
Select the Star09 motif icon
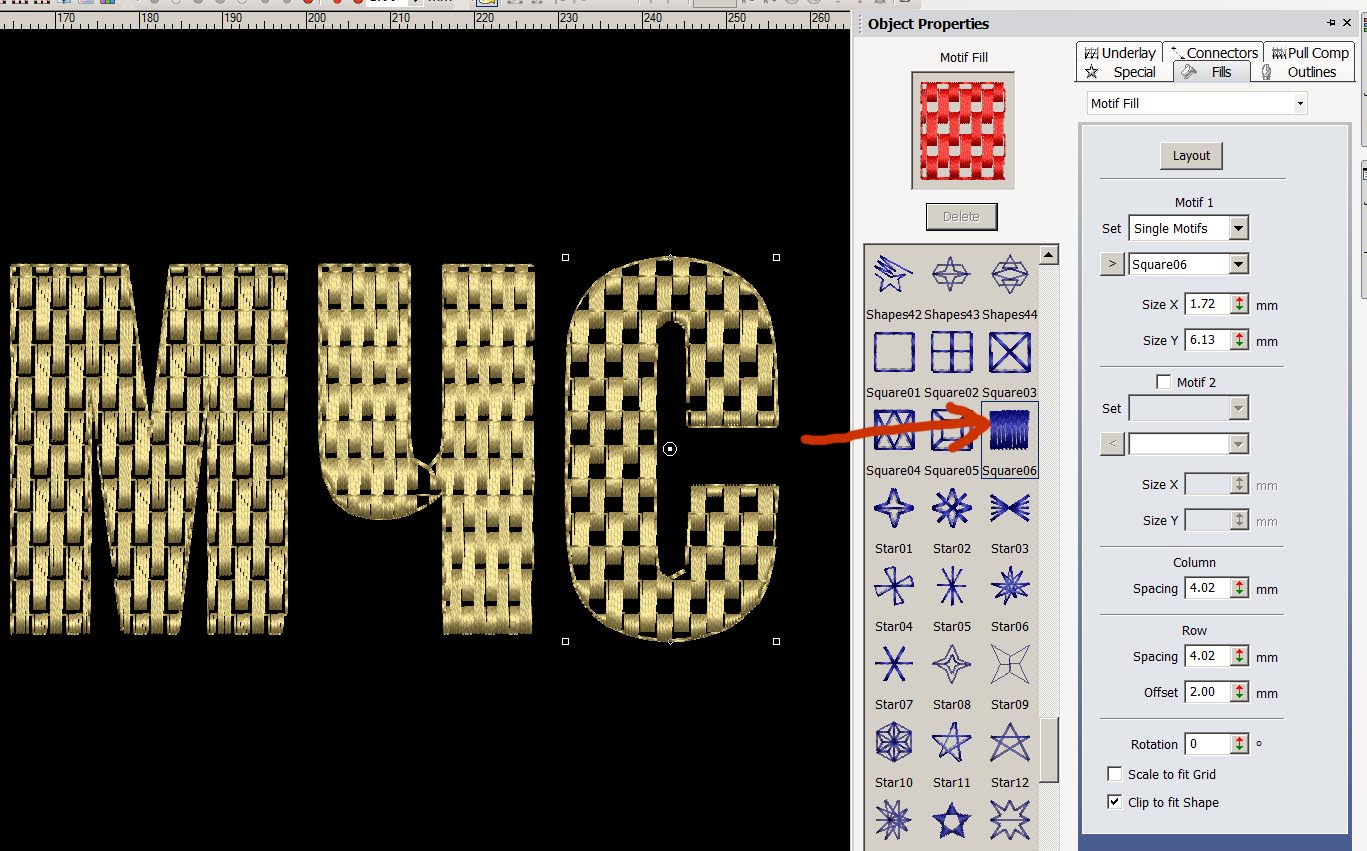(1009, 665)
